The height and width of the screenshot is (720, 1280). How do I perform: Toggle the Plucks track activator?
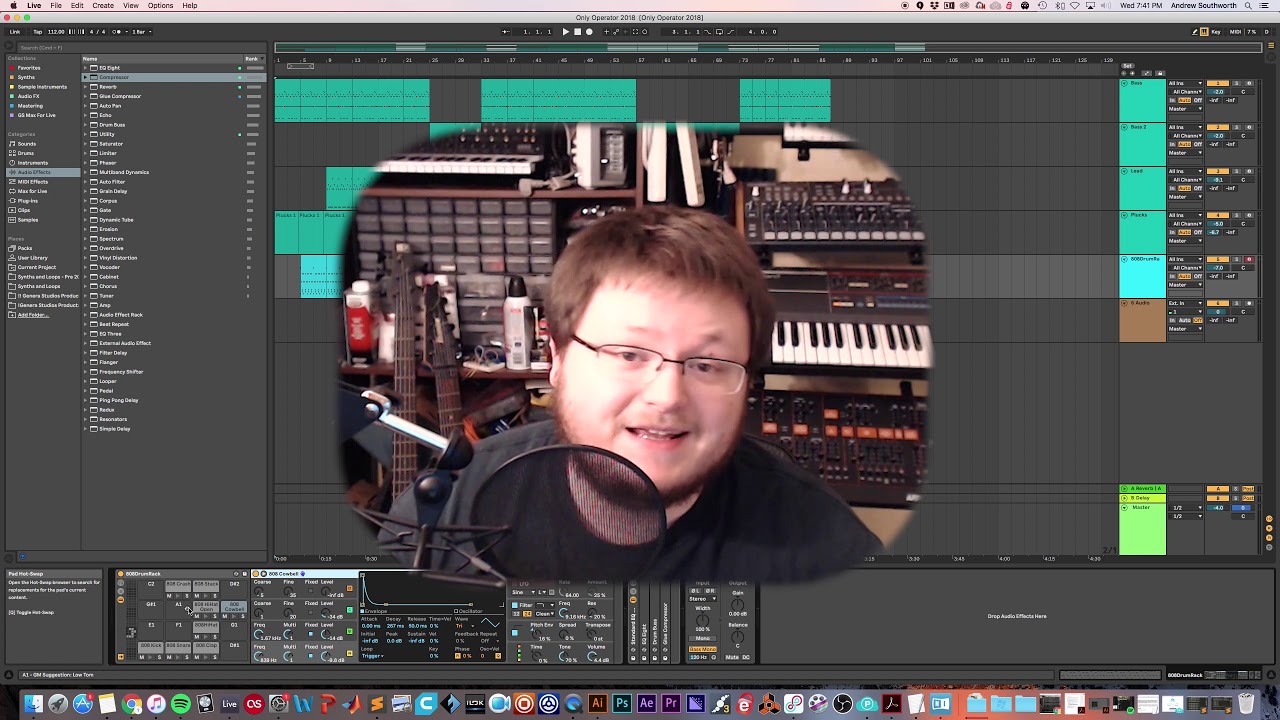tap(1218, 215)
